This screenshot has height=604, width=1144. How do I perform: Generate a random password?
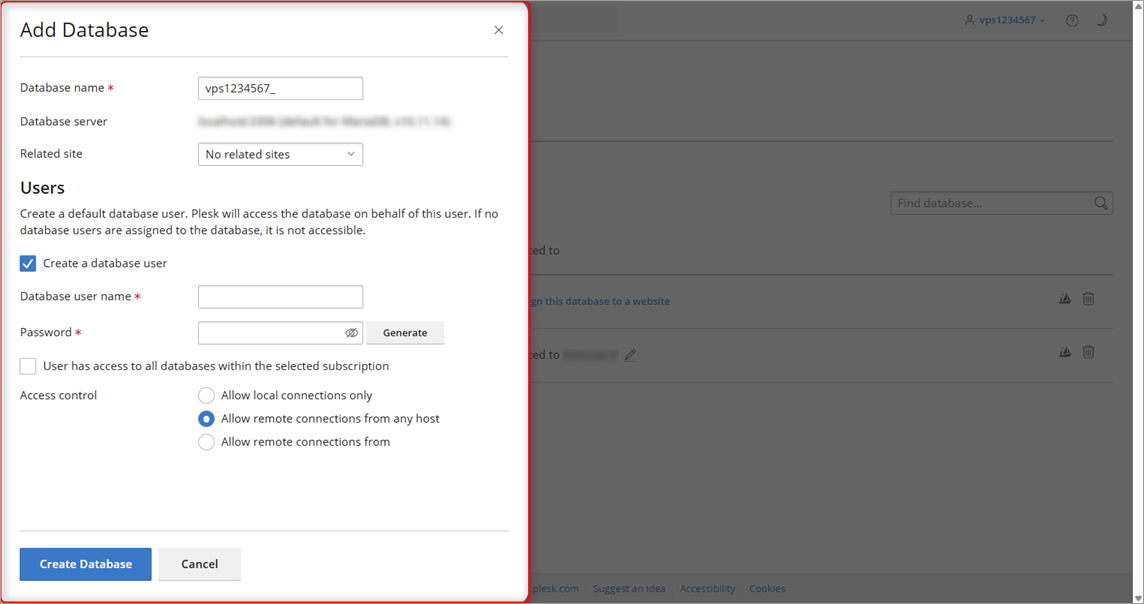pos(405,333)
